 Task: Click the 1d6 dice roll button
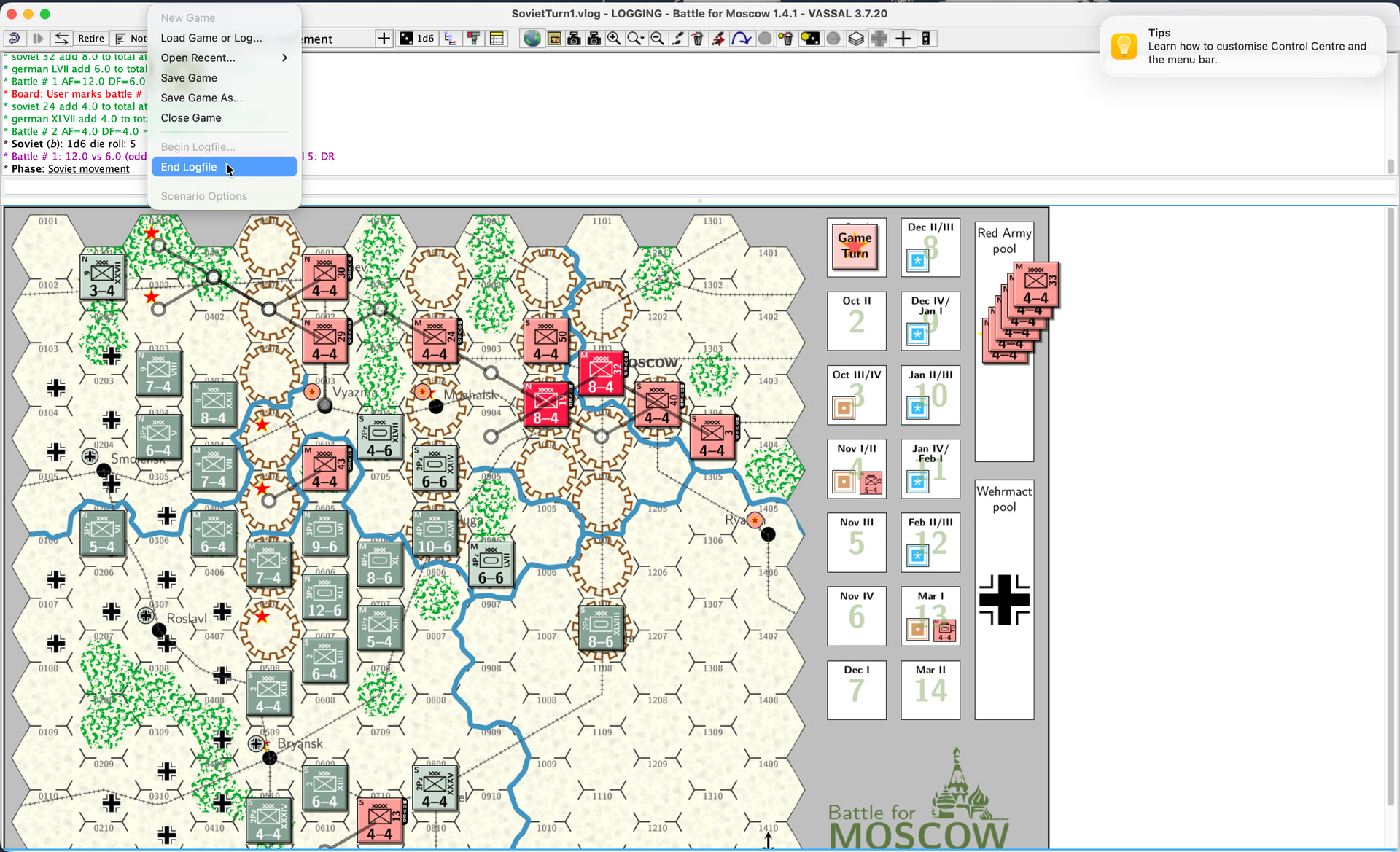coord(418,39)
